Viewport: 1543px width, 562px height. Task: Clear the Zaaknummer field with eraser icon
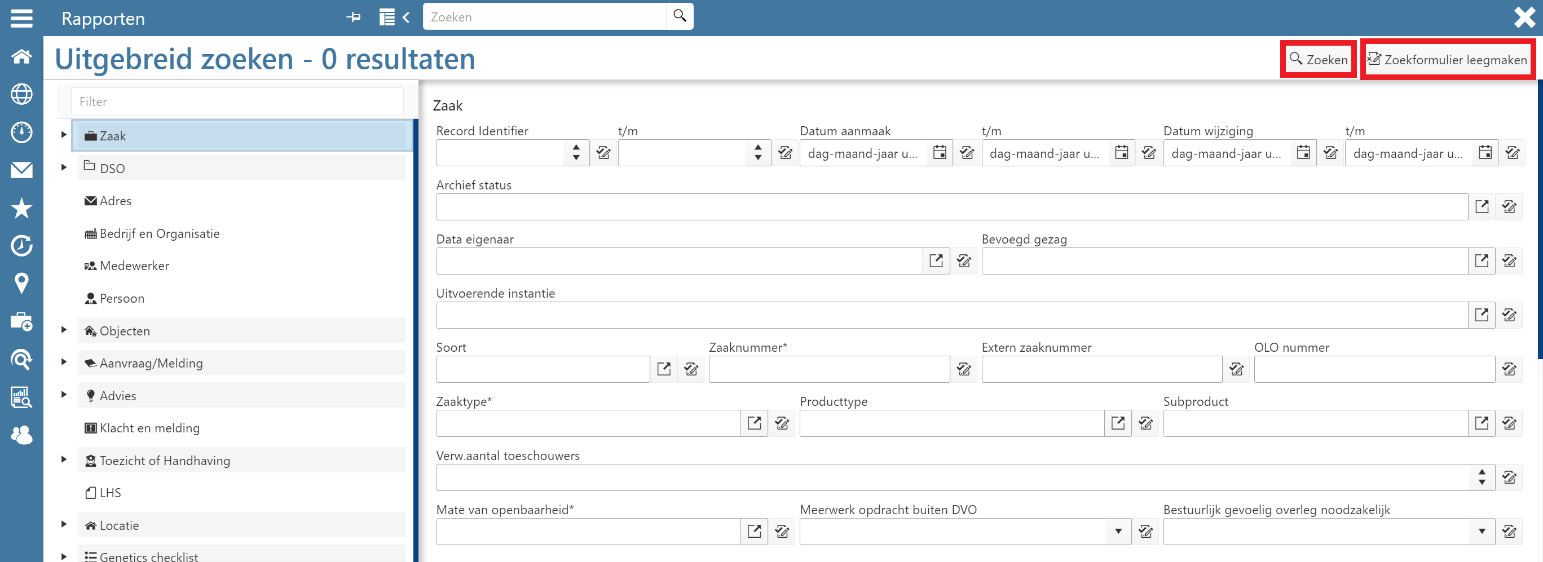[964, 369]
